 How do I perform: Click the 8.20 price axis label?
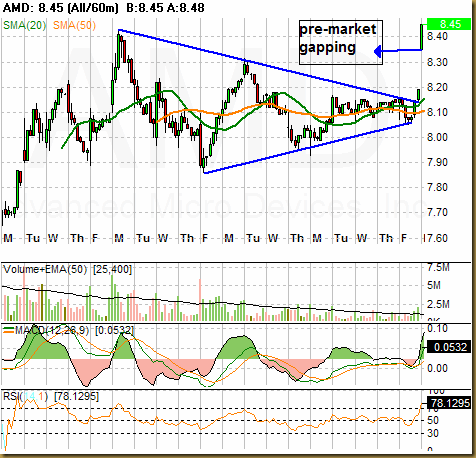[437, 87]
